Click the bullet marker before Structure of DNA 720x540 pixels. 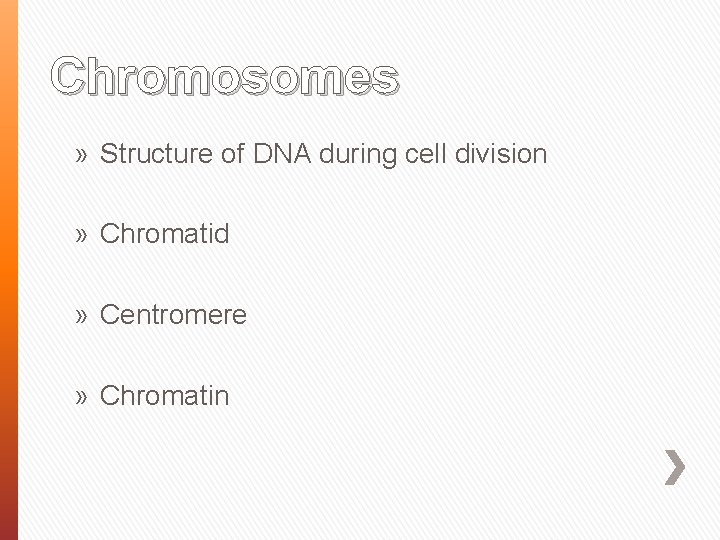point(82,155)
